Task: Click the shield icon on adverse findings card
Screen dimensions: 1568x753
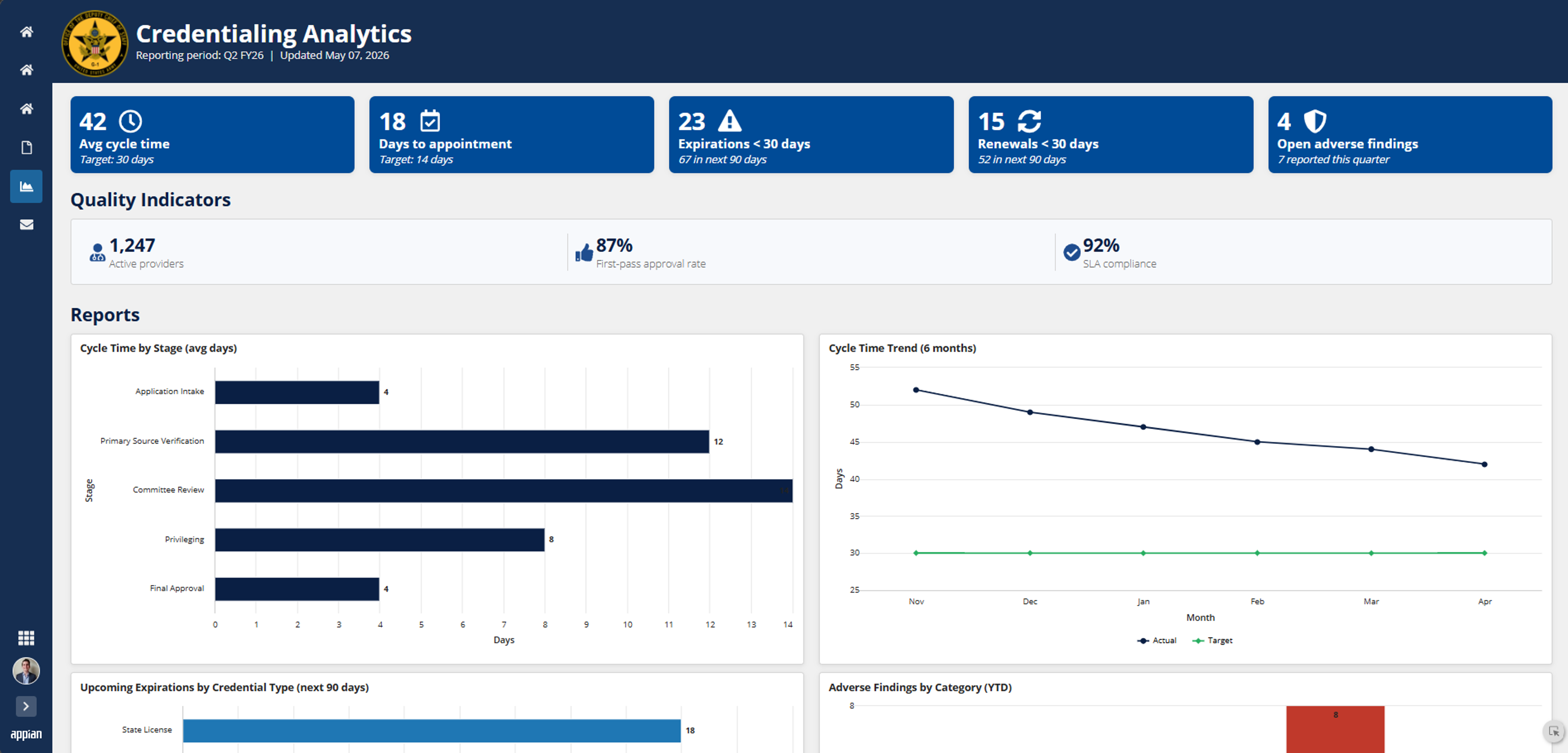Action: [1315, 121]
